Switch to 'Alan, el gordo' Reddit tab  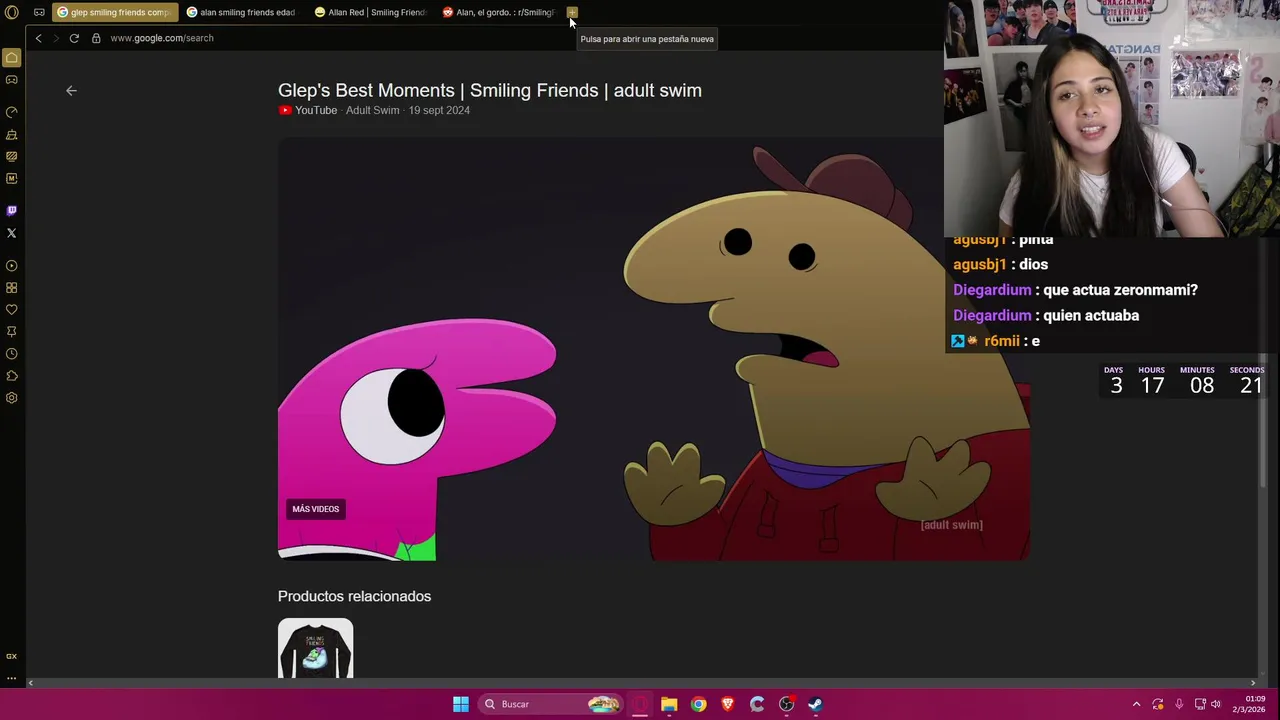[499, 12]
